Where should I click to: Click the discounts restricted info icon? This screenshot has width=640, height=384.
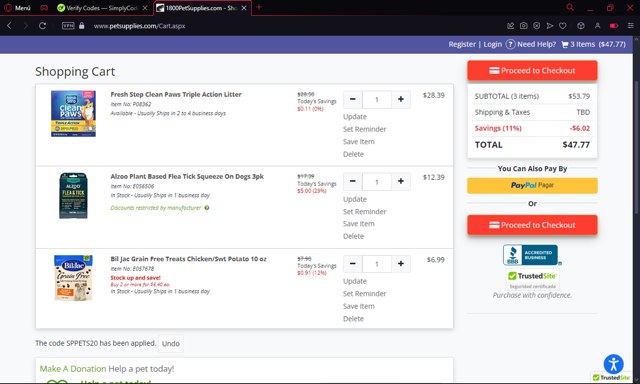coord(207,208)
